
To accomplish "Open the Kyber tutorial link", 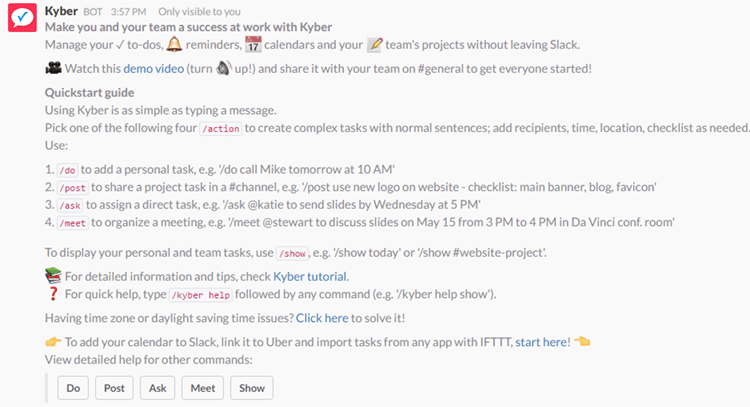I will click(x=310, y=276).
